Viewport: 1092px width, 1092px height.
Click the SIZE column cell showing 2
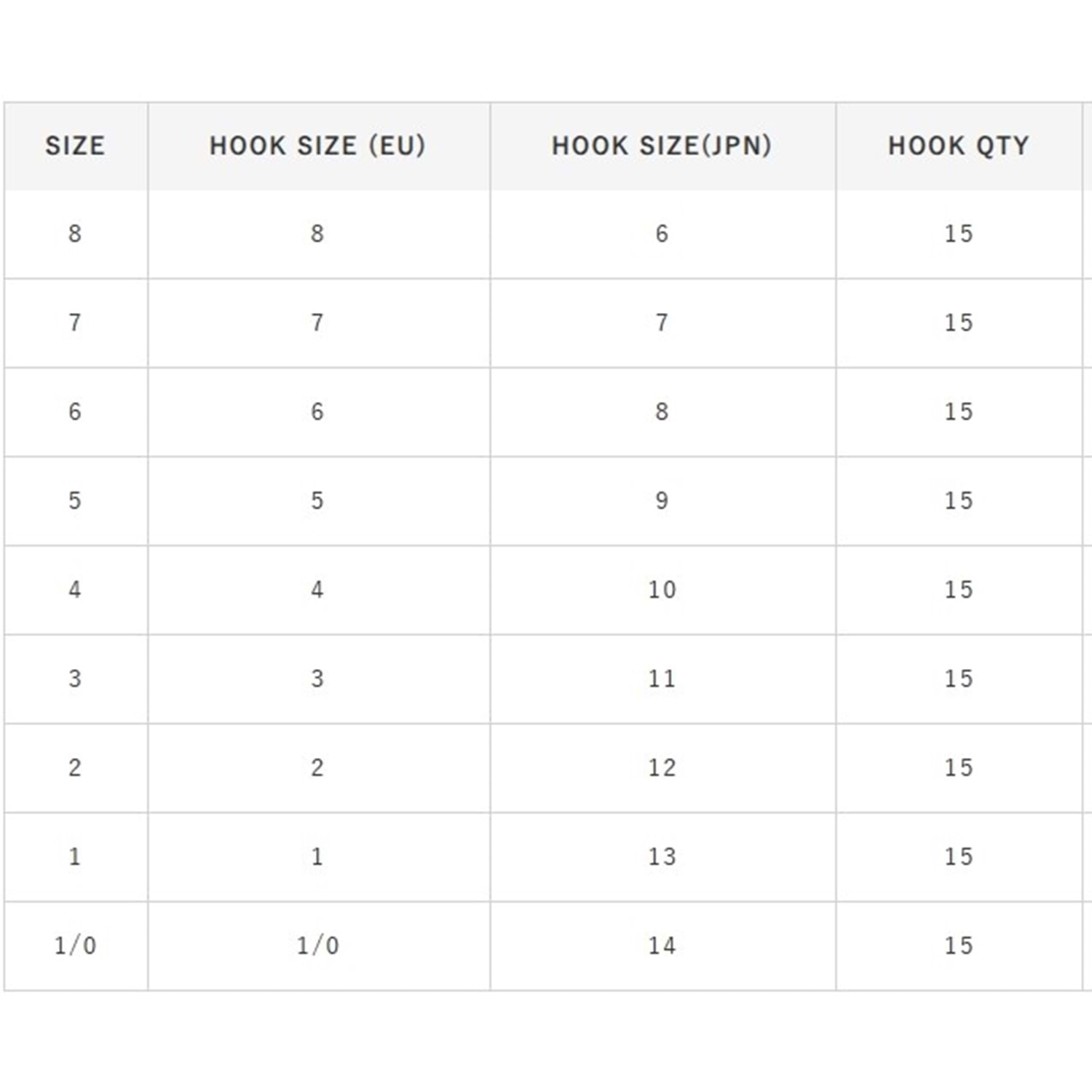pyautogui.click(x=75, y=767)
